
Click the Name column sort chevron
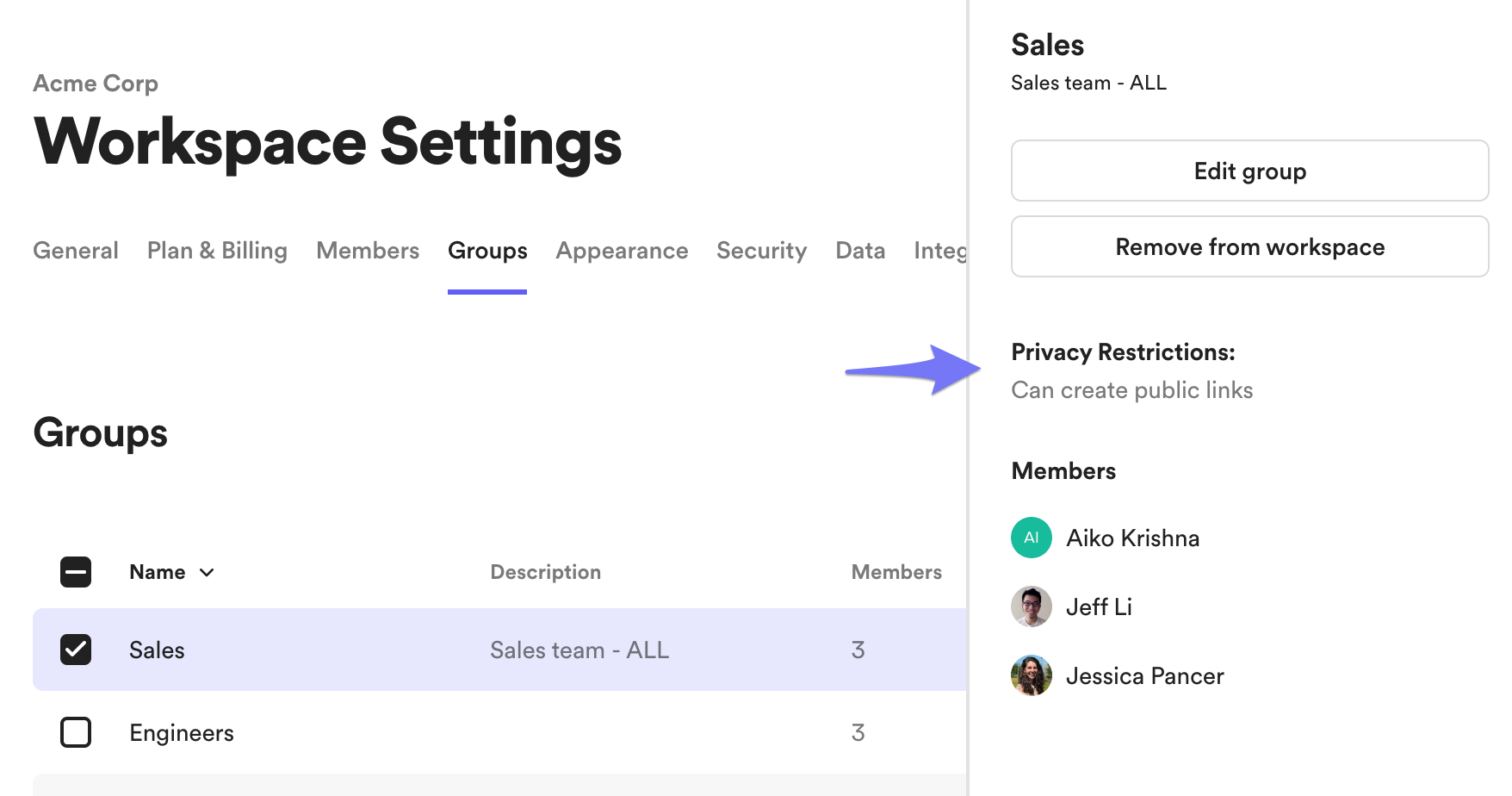pos(207,573)
